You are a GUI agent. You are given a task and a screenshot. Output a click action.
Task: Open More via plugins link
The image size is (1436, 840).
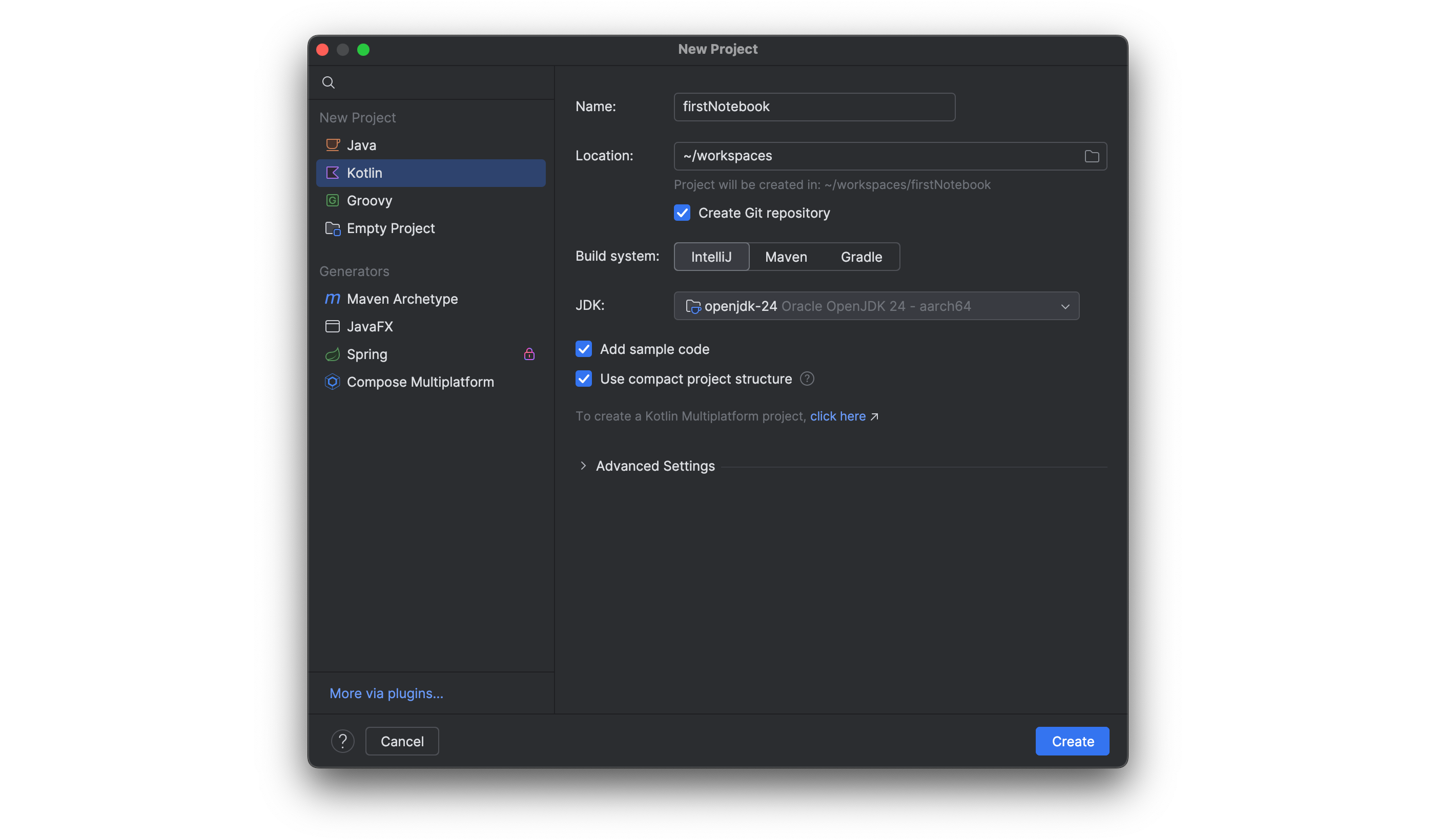pyautogui.click(x=386, y=693)
